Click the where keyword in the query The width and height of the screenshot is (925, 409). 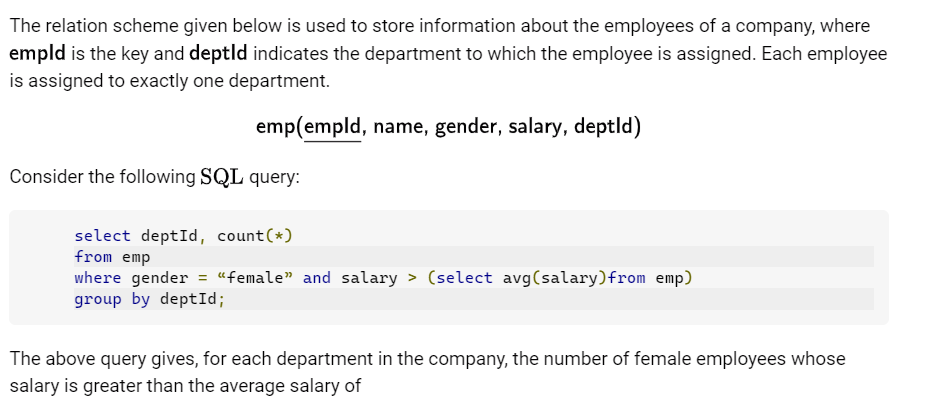click(97, 278)
